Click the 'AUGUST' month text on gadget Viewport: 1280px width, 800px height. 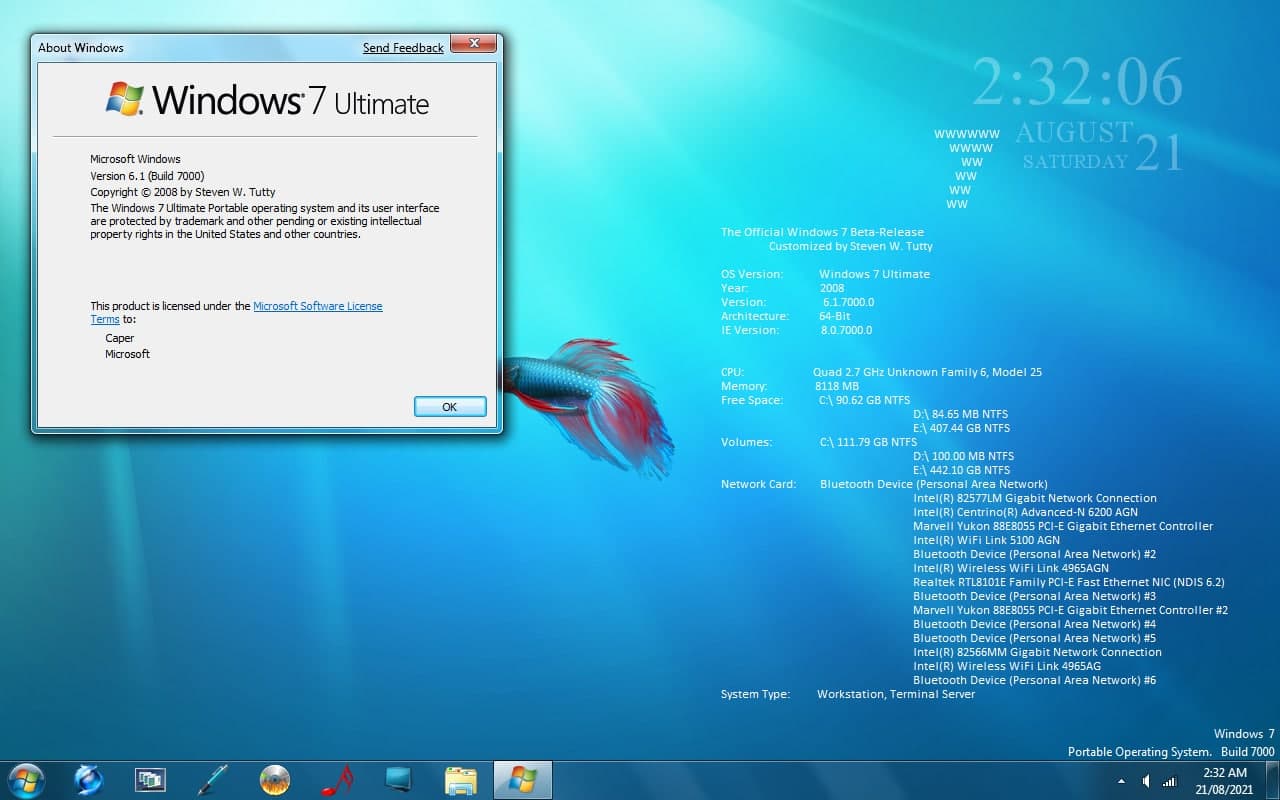tap(1074, 132)
